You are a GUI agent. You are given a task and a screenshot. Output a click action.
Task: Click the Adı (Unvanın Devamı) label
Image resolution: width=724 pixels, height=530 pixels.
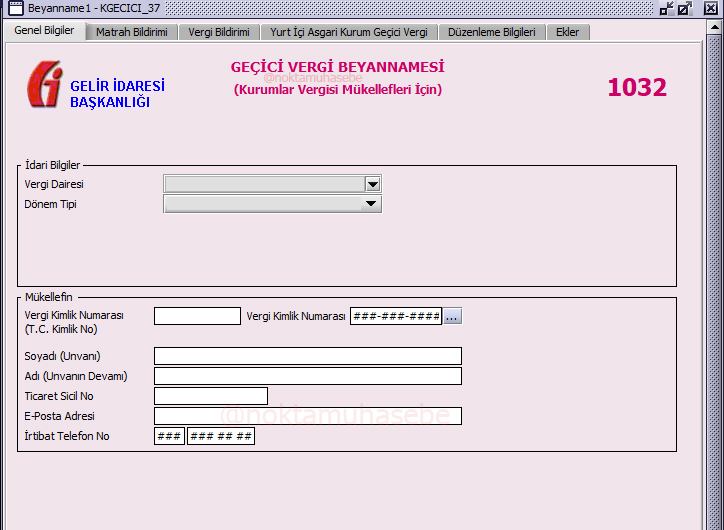[x=76, y=376]
